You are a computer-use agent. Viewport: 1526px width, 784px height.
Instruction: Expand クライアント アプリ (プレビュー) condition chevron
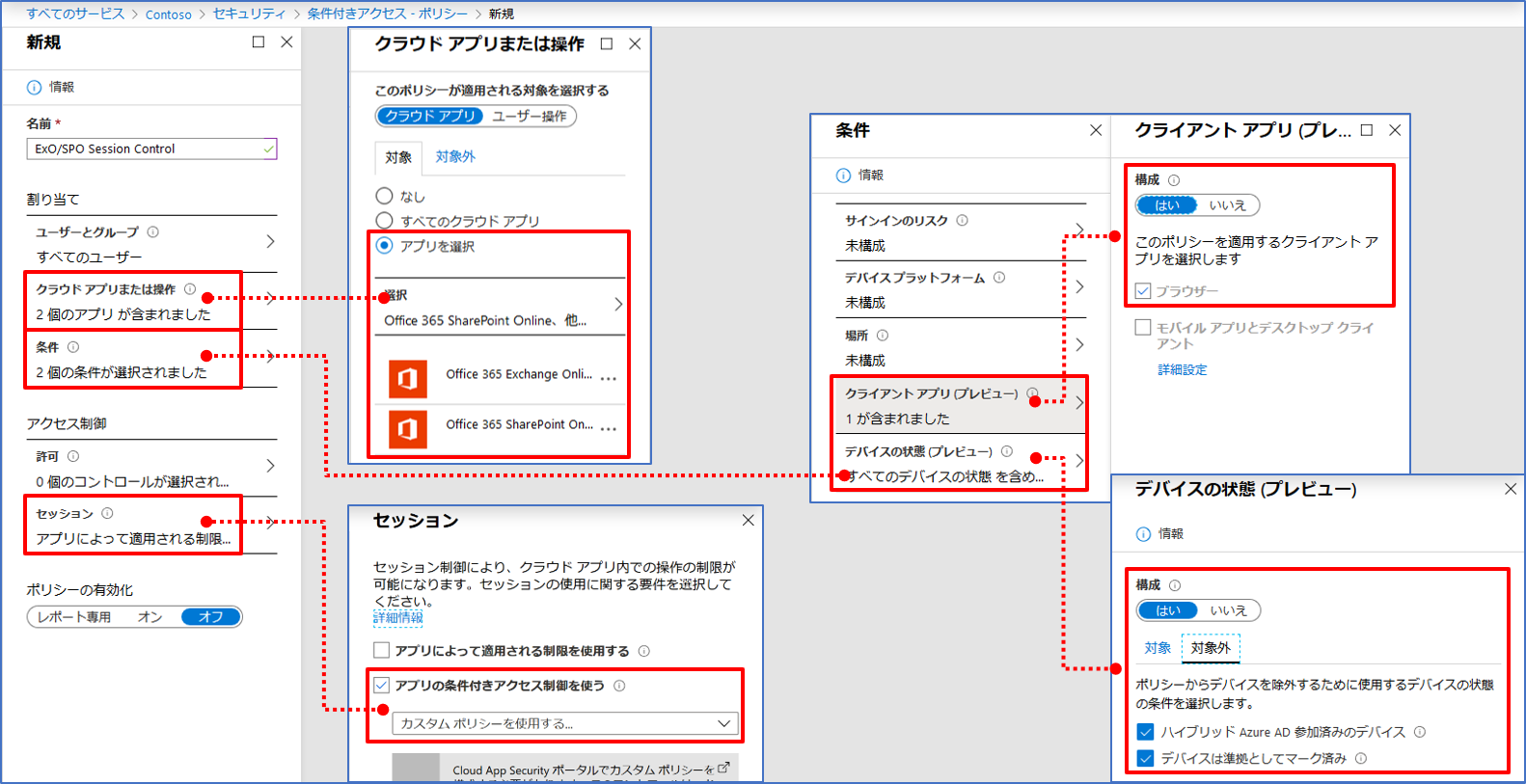click(x=1079, y=403)
